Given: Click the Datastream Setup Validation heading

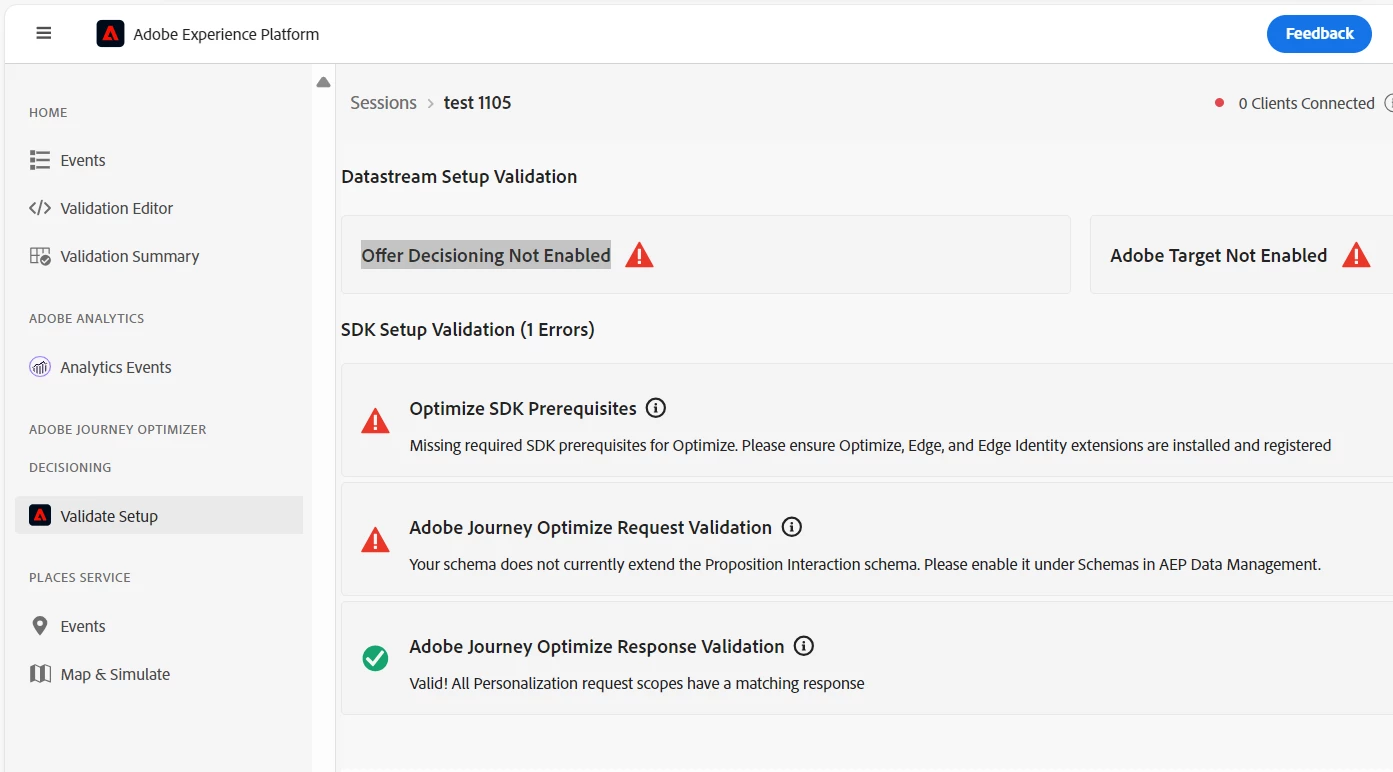Looking at the screenshot, I should (459, 176).
